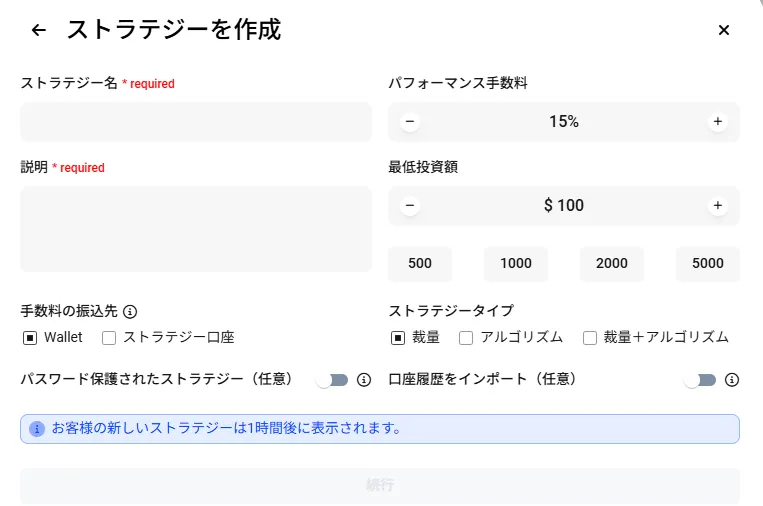The width and height of the screenshot is (763, 506).
Task: Decrease performance fee with minus icon
Action: (x=410, y=122)
